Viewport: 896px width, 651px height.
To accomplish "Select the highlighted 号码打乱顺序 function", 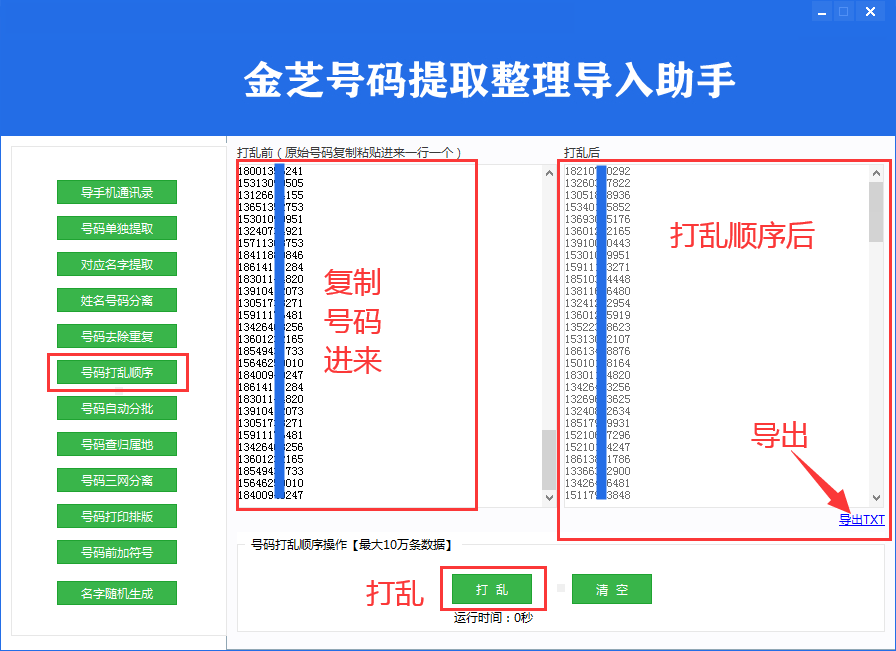I will tap(115, 372).
